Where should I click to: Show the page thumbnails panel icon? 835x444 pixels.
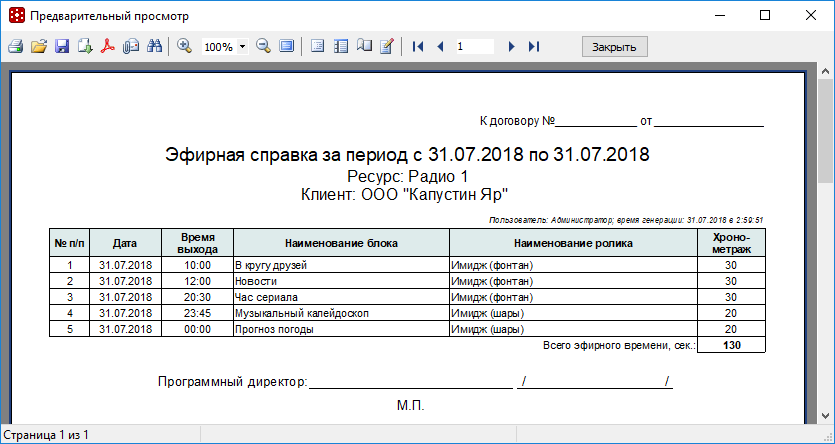pos(341,46)
